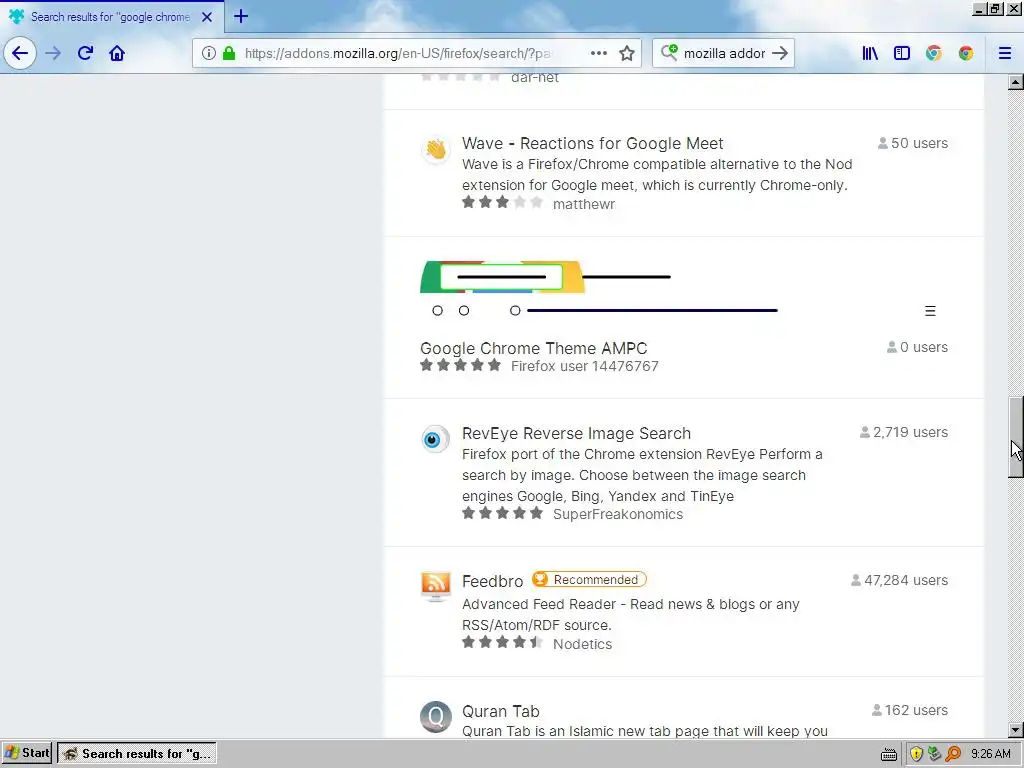
Task: Click the 162 users count
Action: point(910,710)
